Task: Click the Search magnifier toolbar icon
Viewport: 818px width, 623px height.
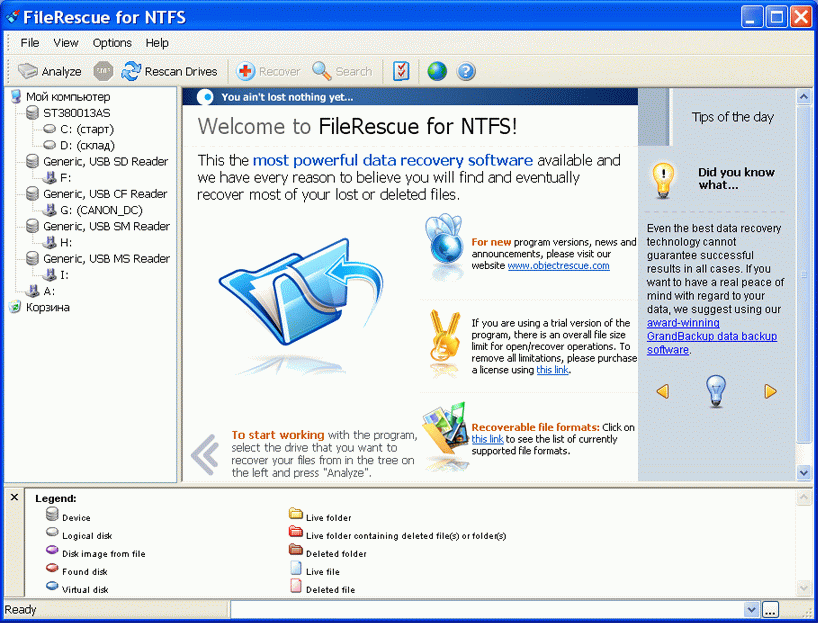Action: tap(321, 71)
